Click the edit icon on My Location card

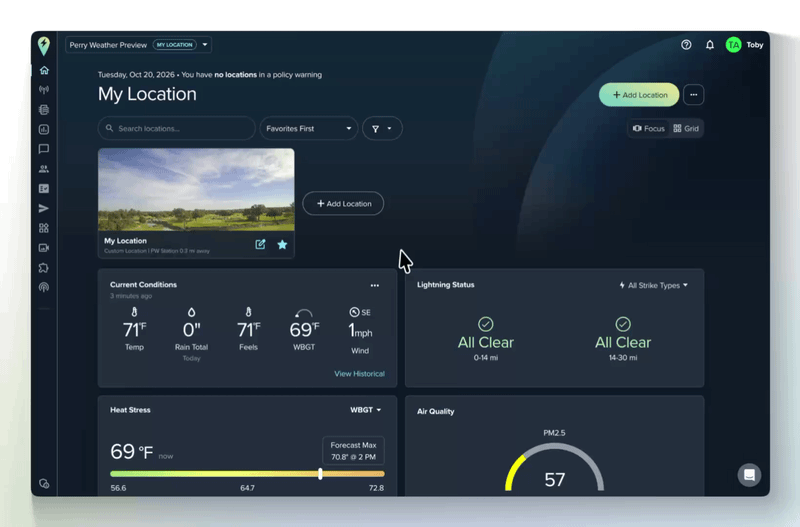point(260,244)
